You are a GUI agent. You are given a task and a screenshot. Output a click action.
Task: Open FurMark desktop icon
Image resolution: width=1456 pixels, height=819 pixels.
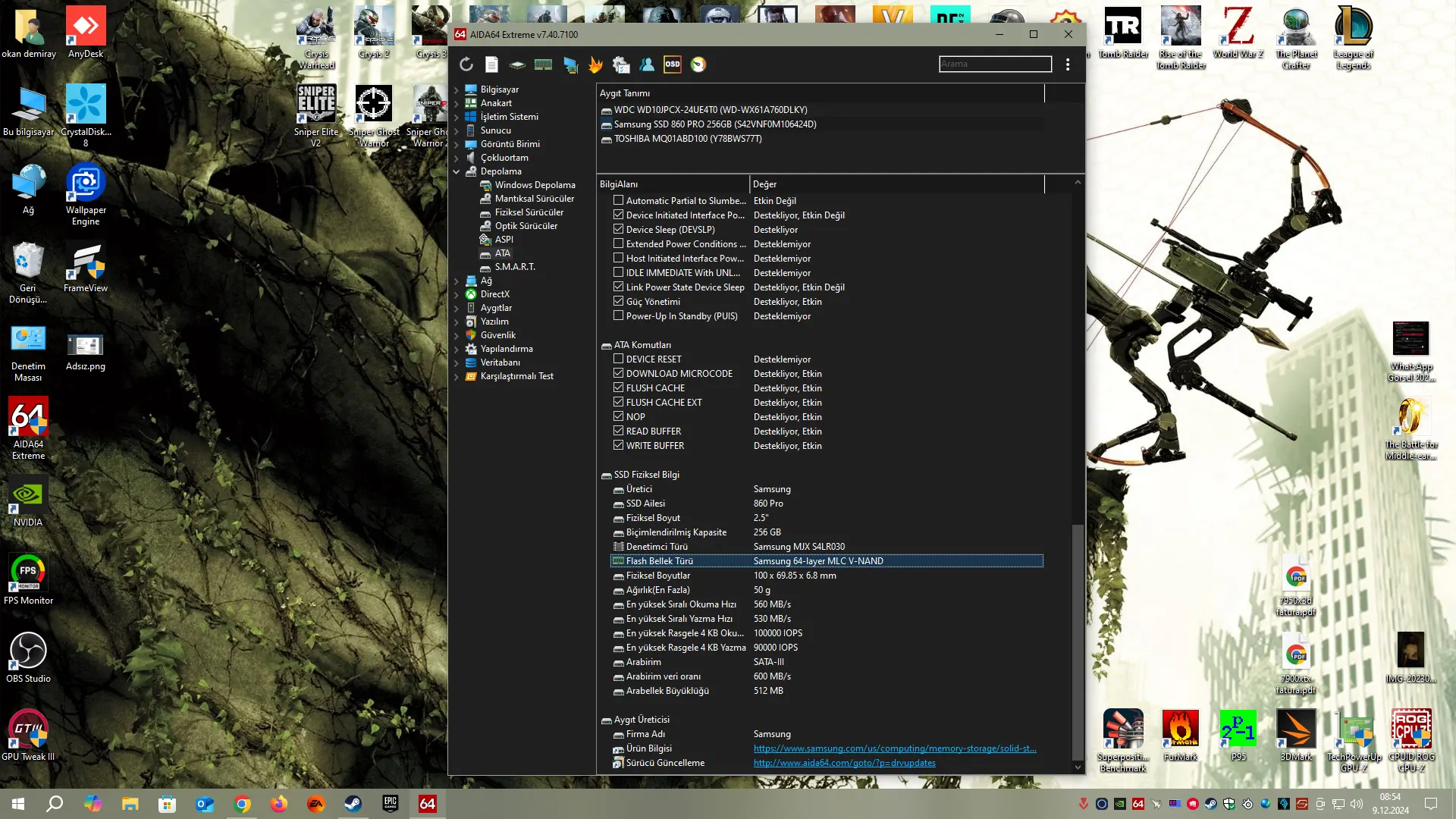pos(1181,736)
